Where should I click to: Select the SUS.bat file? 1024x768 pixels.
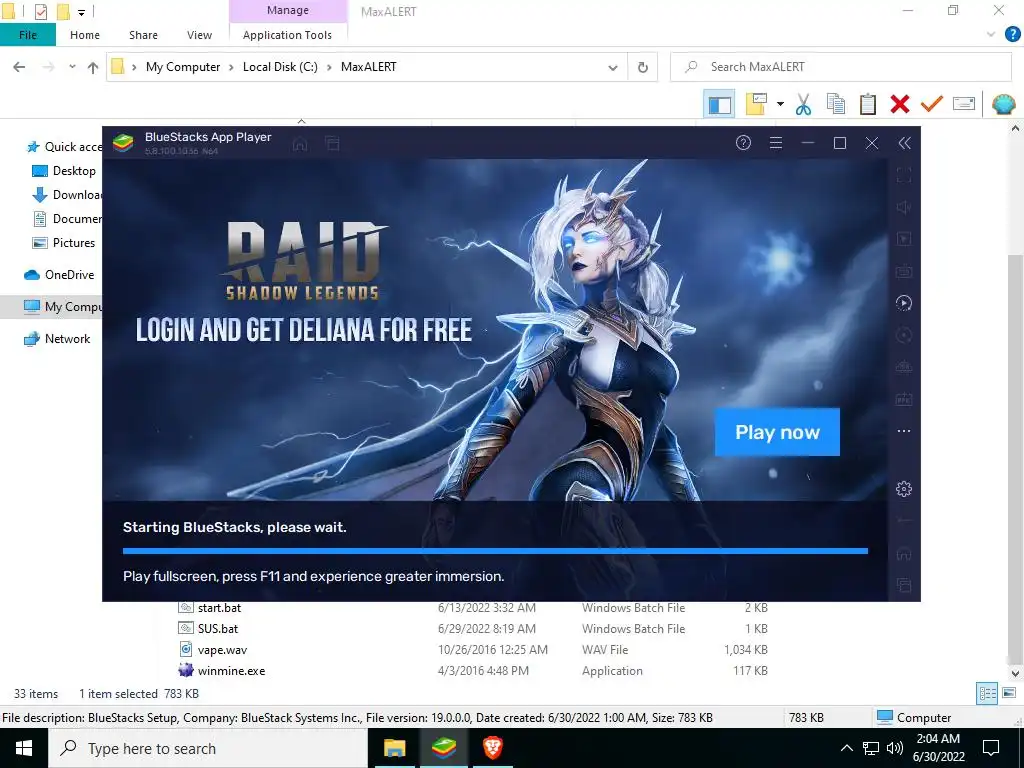click(x=217, y=629)
